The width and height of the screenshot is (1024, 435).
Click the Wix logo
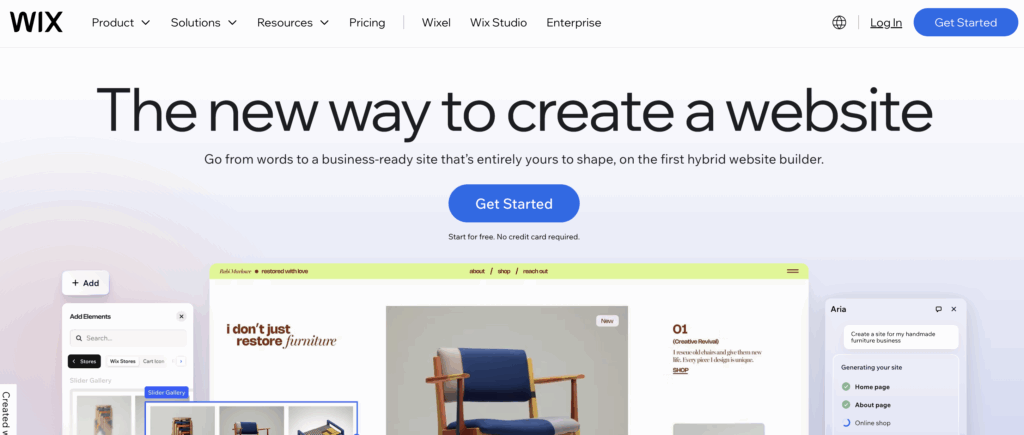click(36, 22)
